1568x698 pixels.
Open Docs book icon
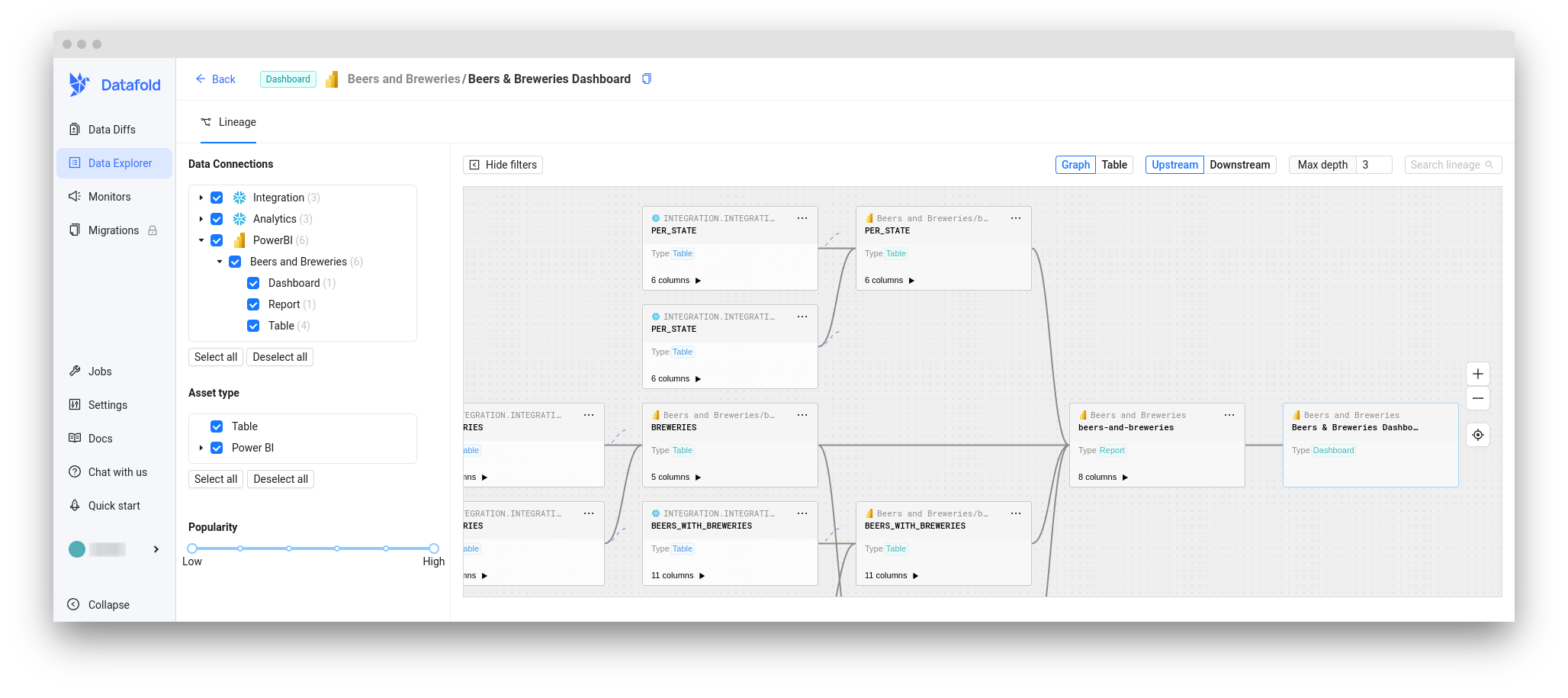pos(75,438)
